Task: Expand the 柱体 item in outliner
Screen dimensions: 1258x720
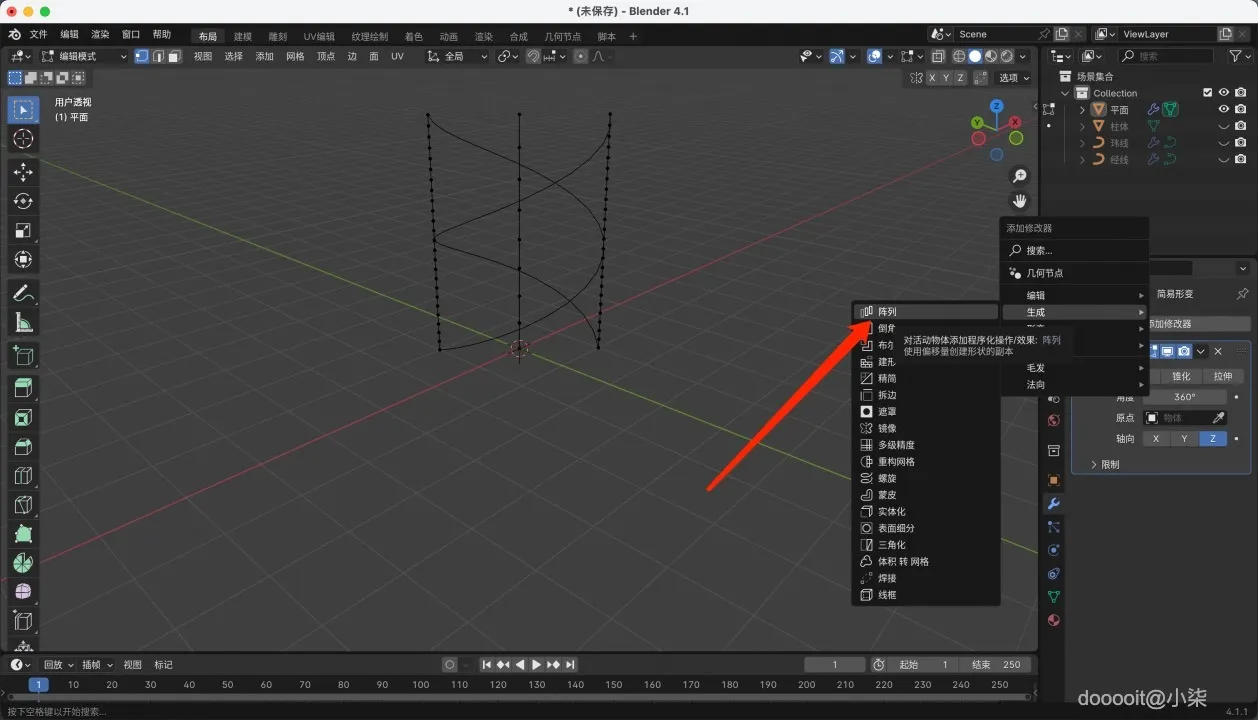Action: point(1082,127)
